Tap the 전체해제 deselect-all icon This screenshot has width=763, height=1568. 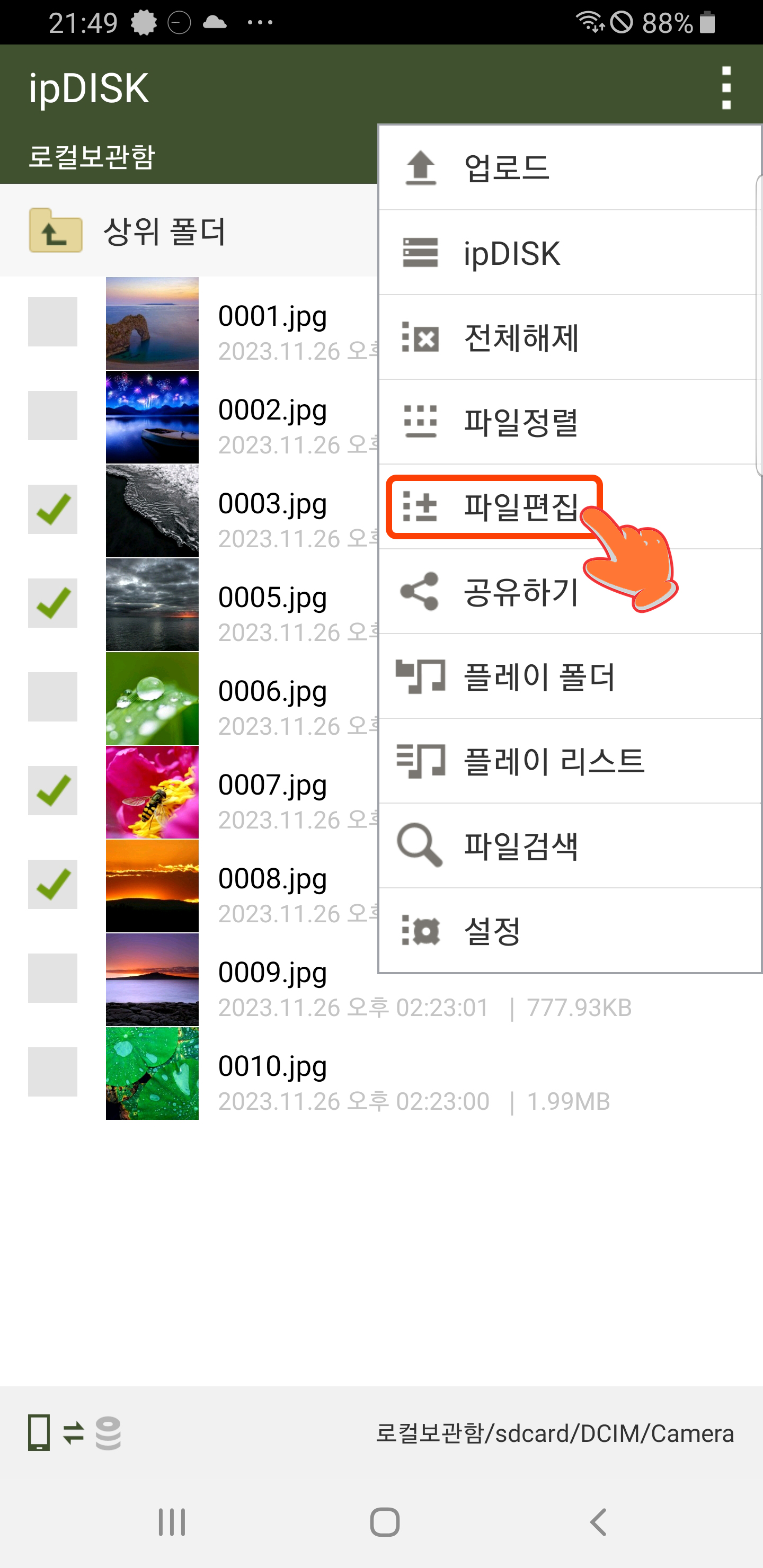[x=420, y=337]
